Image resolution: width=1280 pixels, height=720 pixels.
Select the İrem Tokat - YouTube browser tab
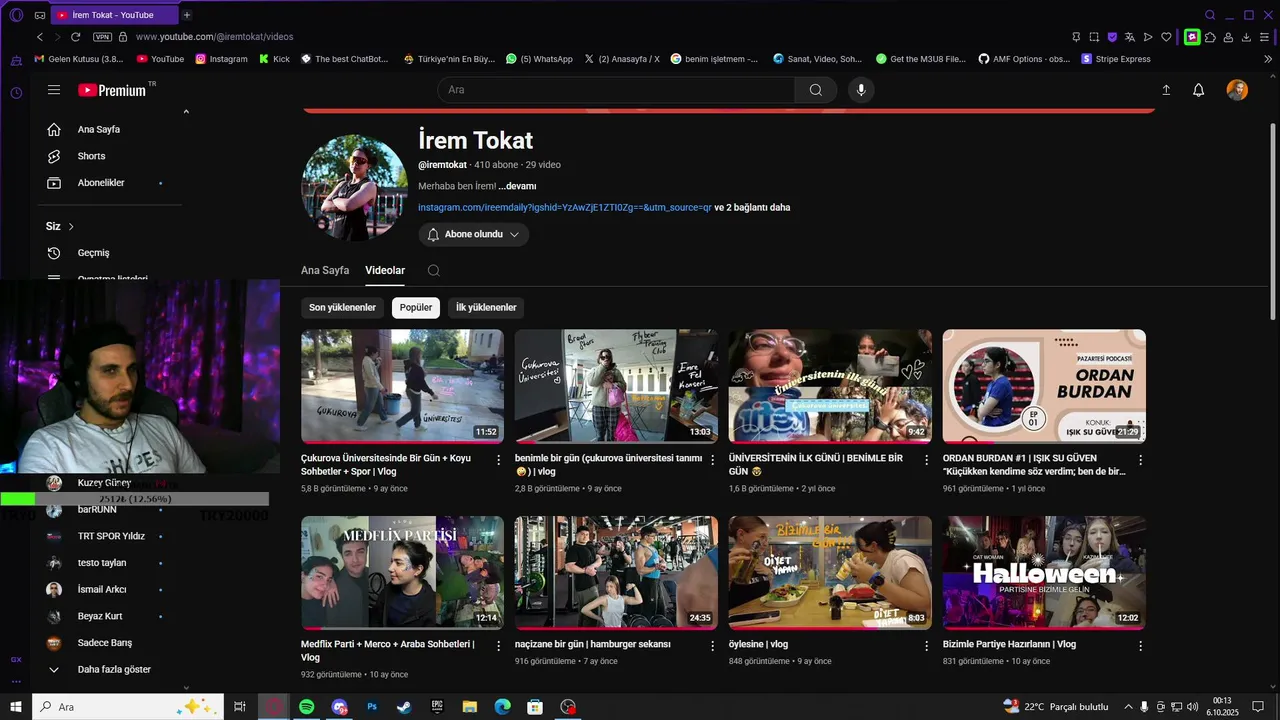click(113, 15)
